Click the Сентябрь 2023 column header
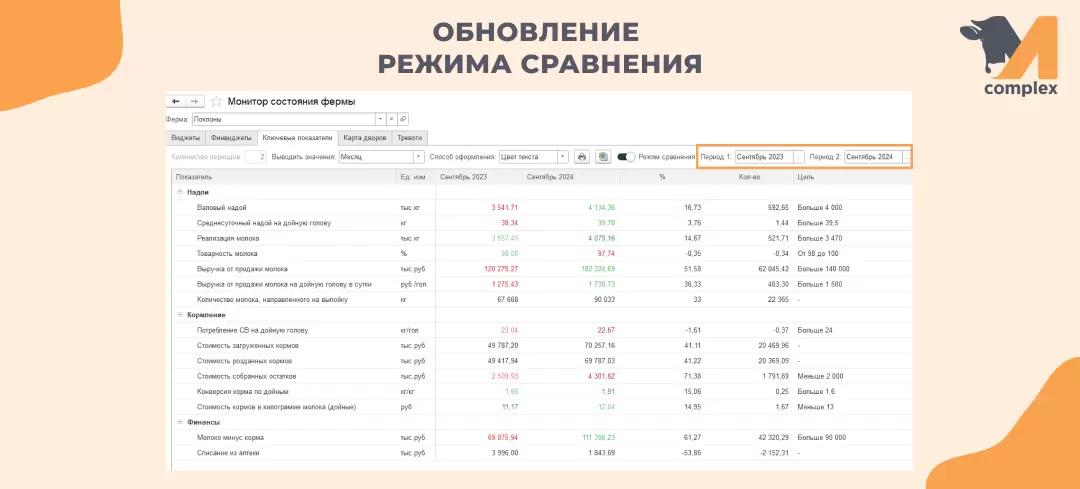Screen dimensions: 1080x489 [x=479, y=177]
